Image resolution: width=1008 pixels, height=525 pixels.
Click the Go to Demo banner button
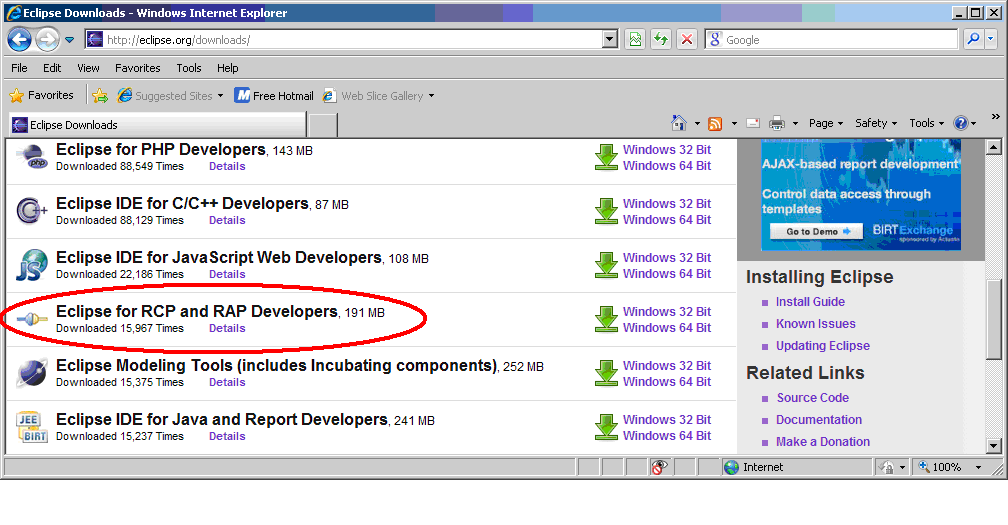(x=816, y=231)
